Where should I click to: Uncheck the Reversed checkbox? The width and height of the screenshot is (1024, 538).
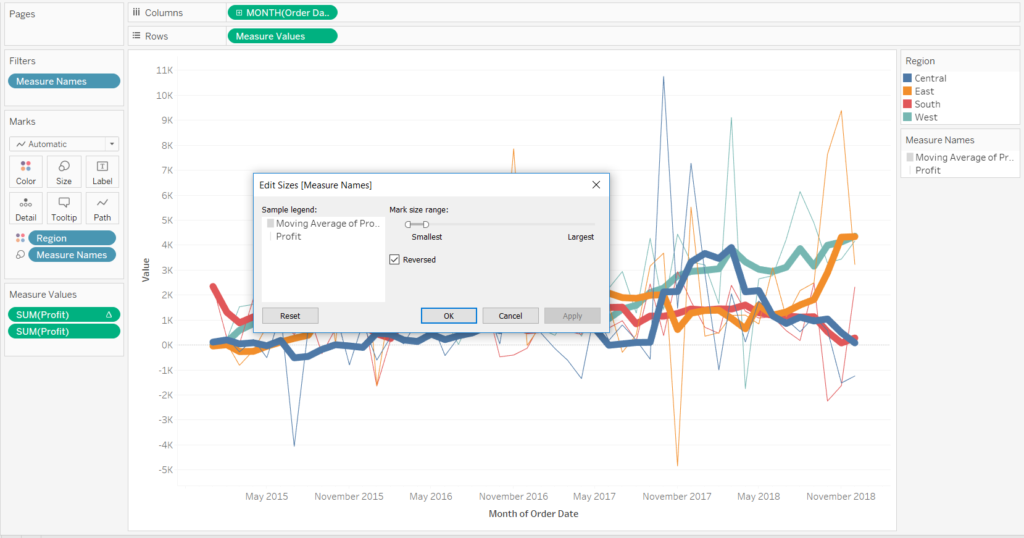click(x=395, y=260)
